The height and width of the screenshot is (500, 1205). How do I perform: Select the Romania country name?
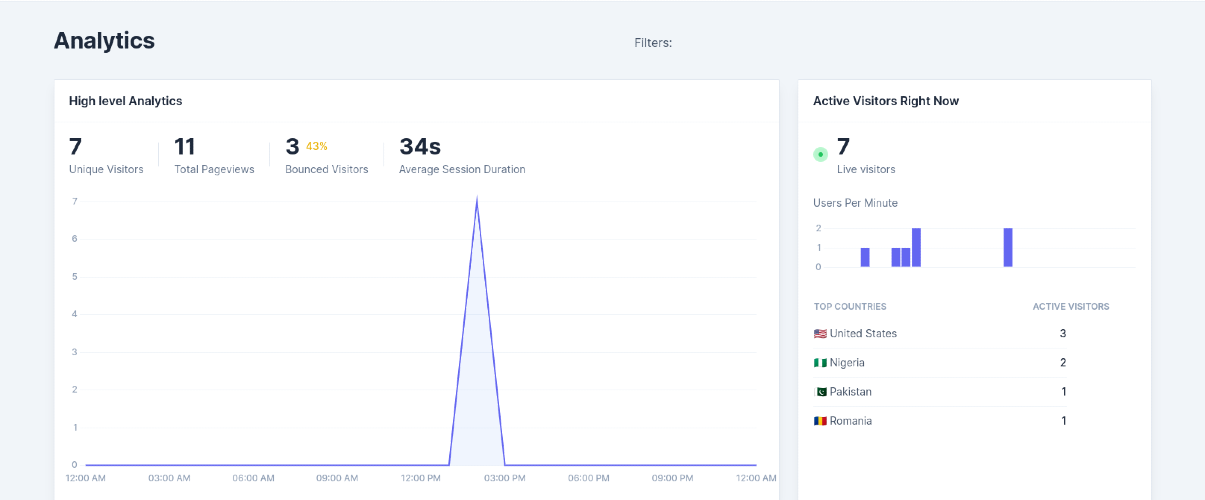point(851,421)
